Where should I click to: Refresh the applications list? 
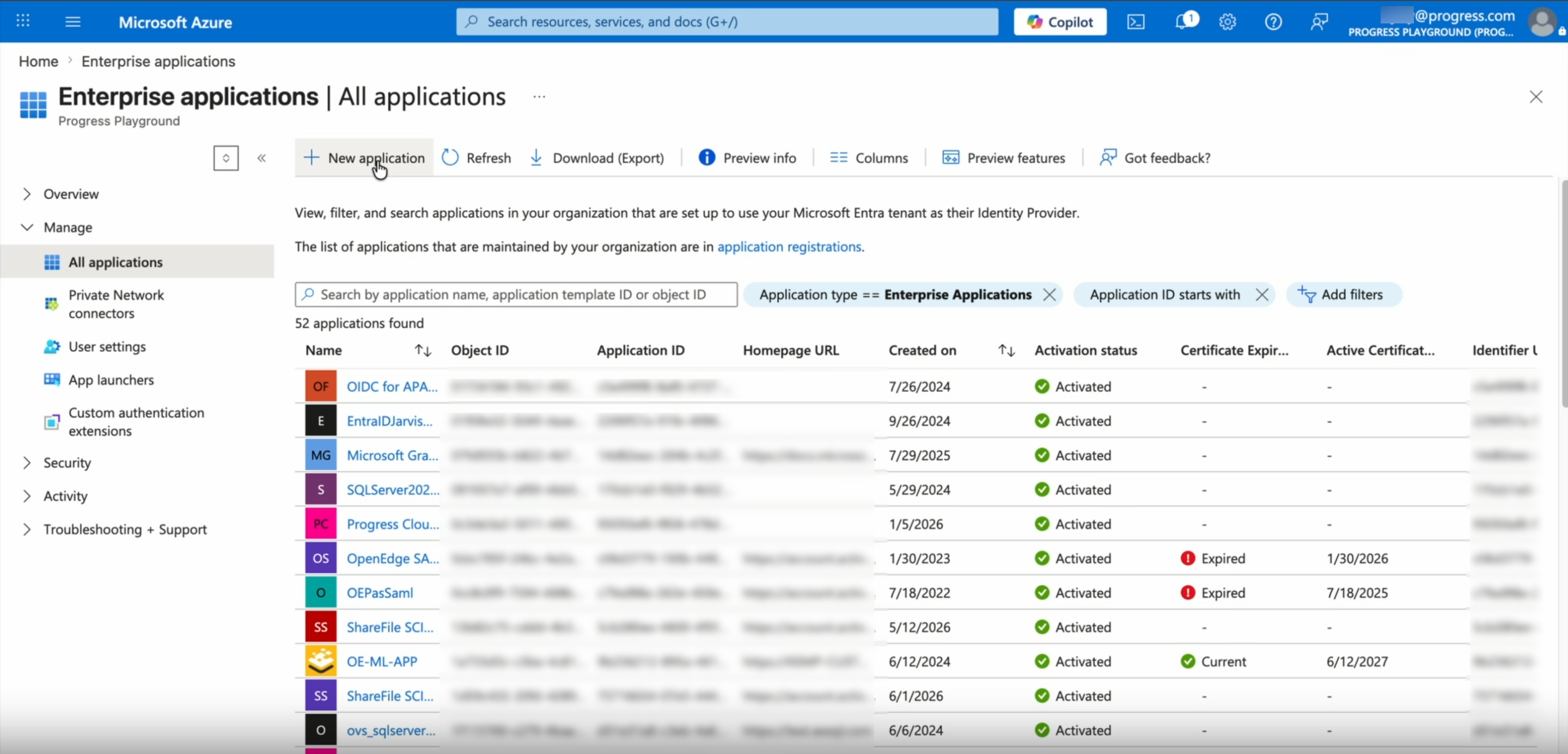(476, 158)
